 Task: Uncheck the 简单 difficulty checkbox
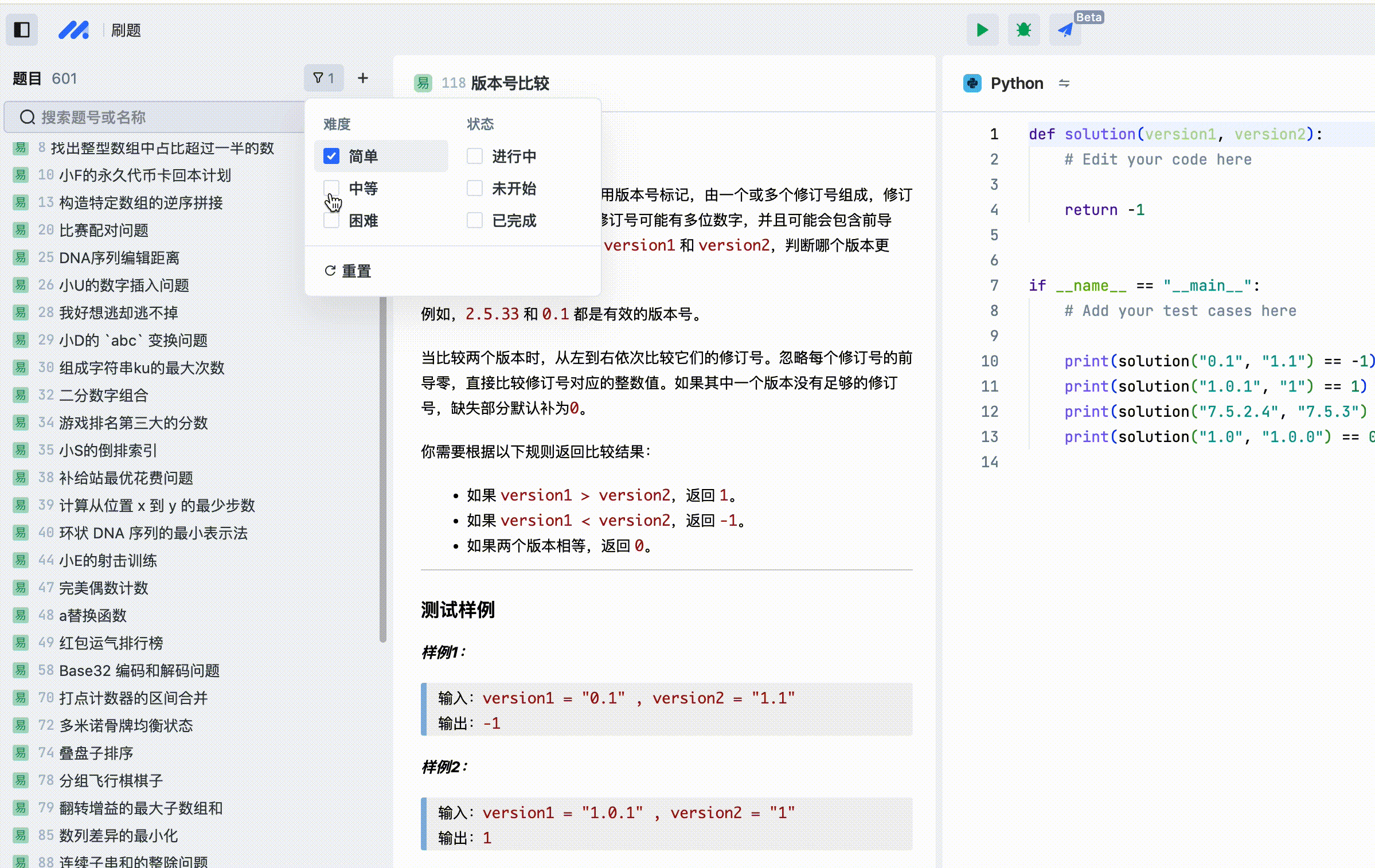click(x=331, y=156)
